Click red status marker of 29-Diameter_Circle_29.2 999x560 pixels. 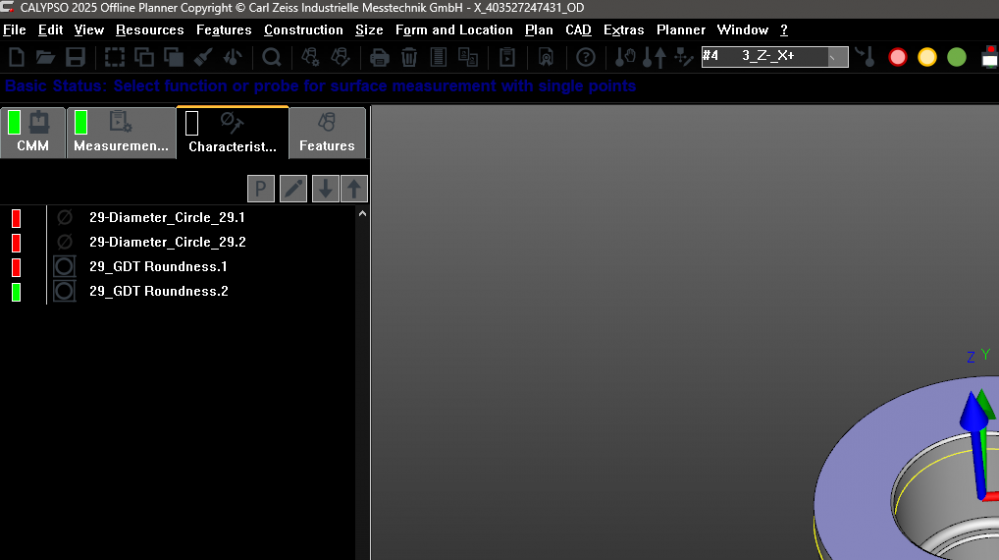point(17,243)
